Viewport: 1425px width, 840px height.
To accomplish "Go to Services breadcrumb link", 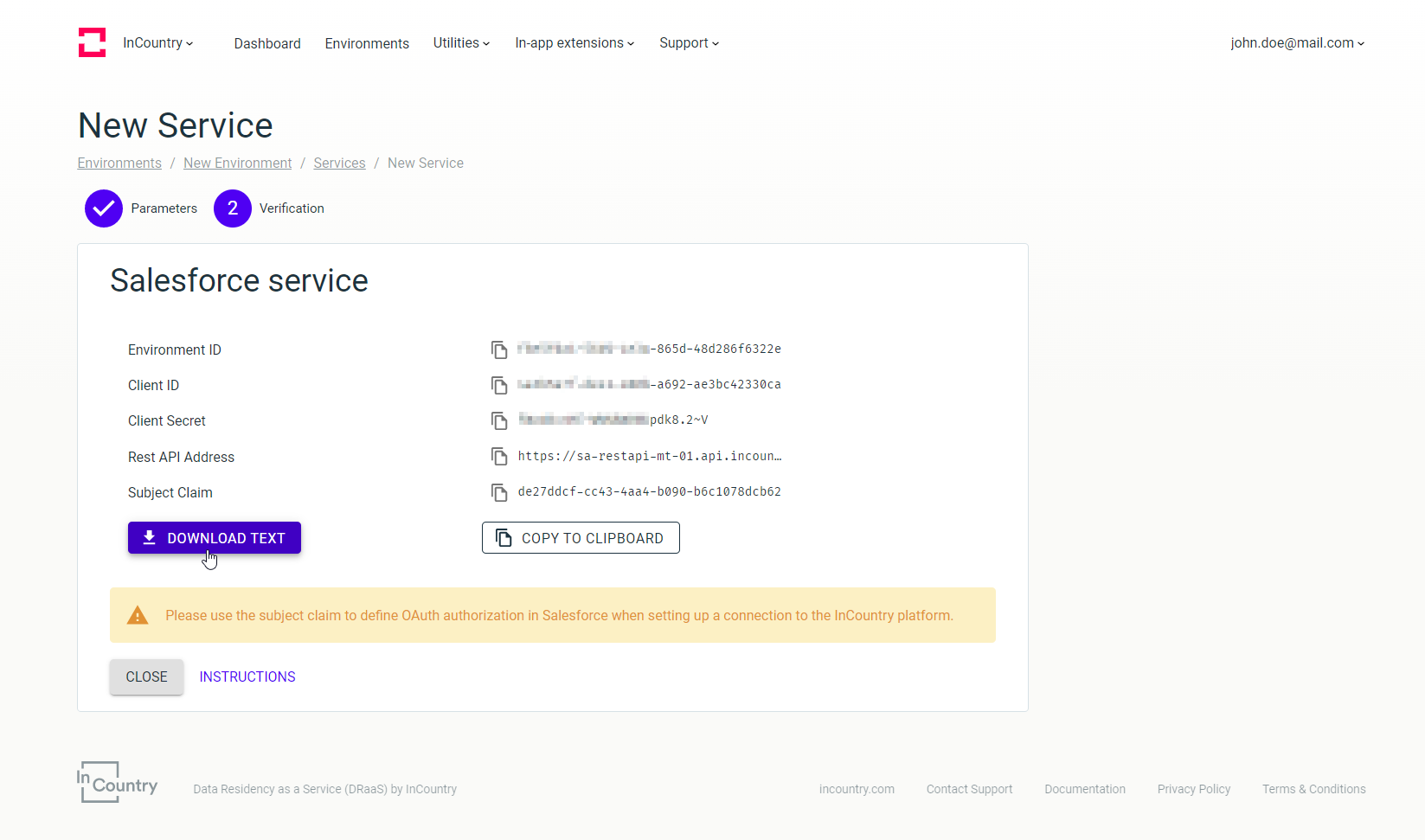I will coord(339,163).
